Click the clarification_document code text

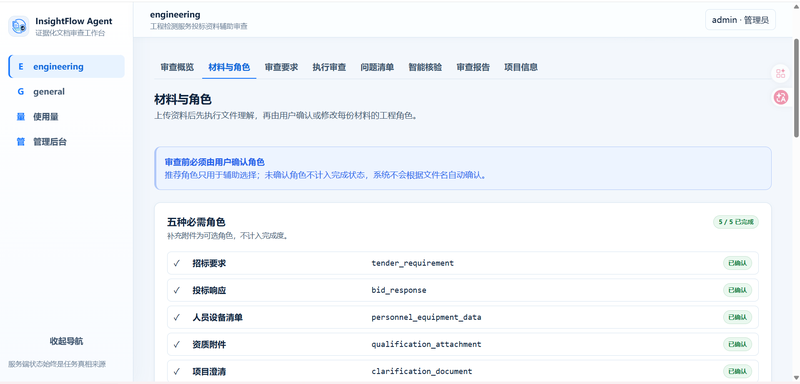421,371
